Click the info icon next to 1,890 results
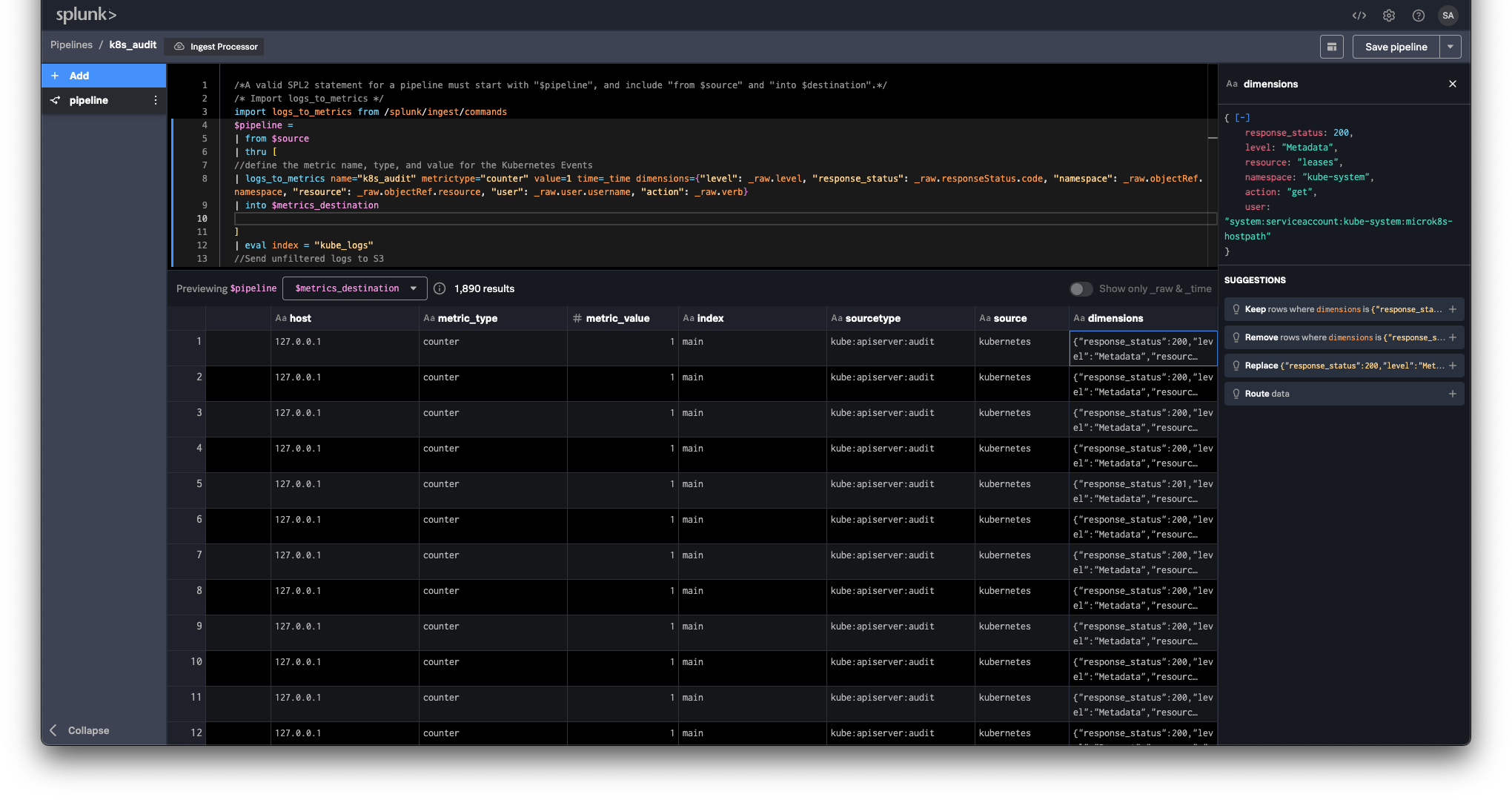The image size is (1512, 800). (440, 288)
